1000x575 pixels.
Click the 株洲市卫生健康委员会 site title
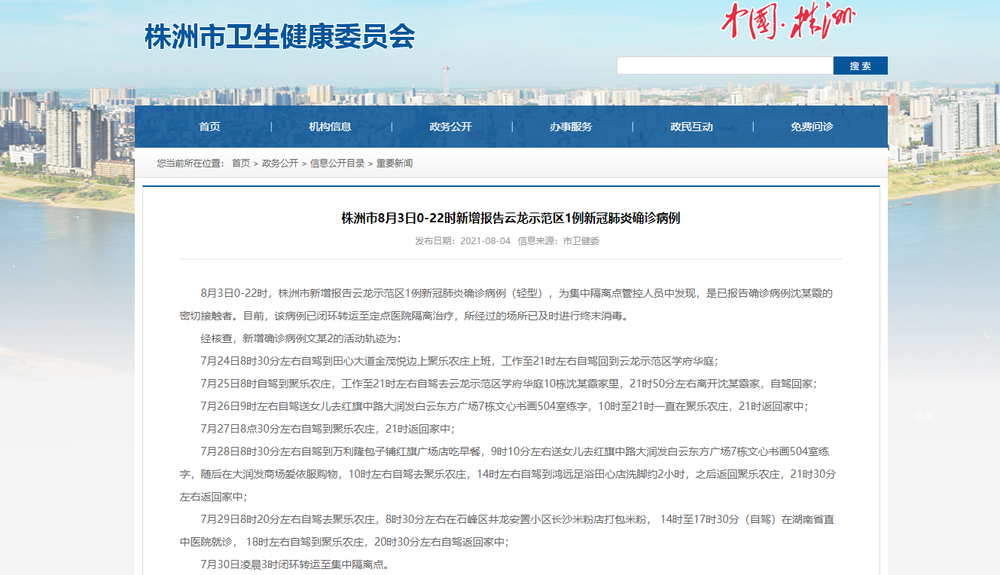tap(279, 37)
